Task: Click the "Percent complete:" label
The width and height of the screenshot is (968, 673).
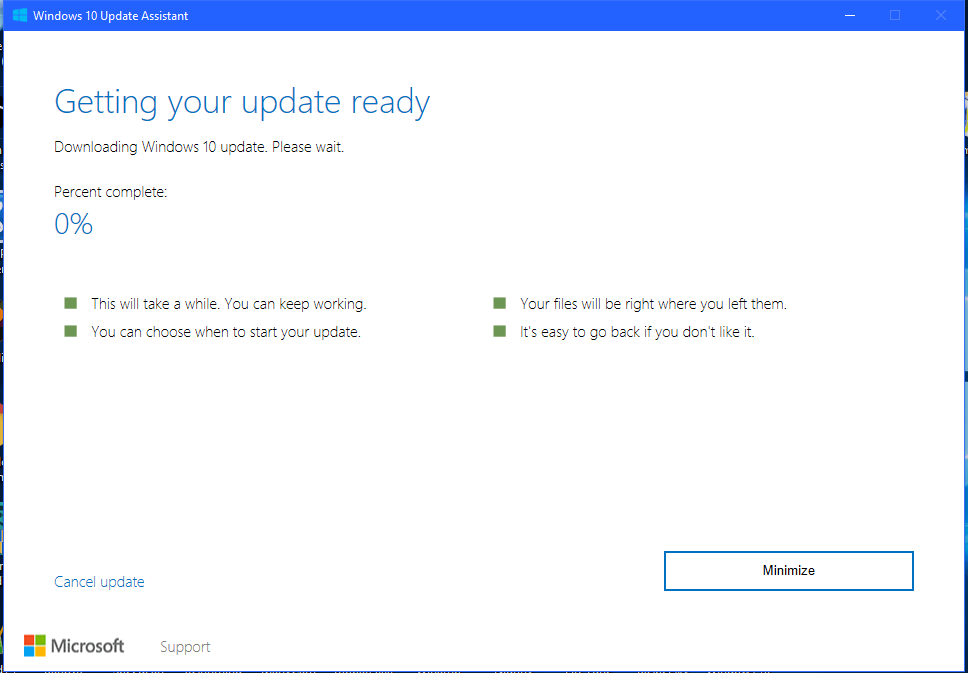Action: point(111,192)
